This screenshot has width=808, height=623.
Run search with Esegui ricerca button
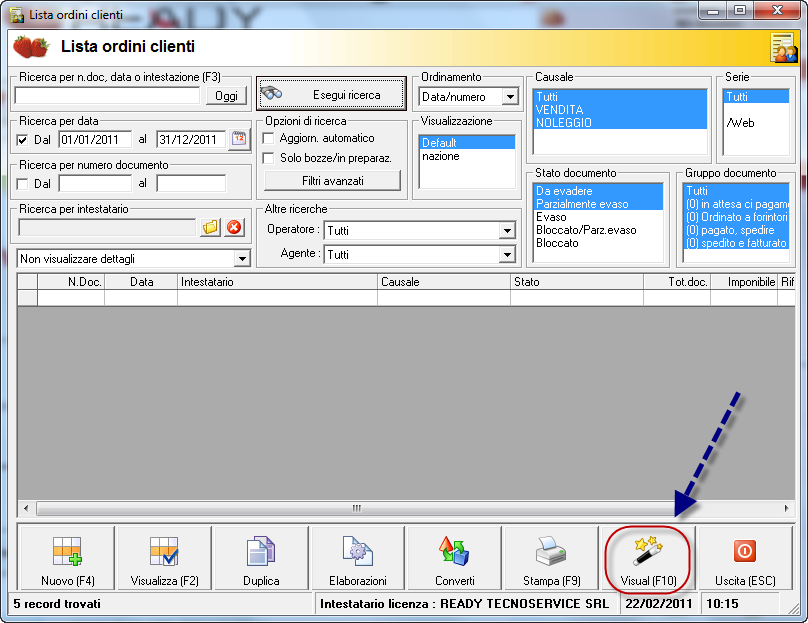pyautogui.click(x=331, y=94)
